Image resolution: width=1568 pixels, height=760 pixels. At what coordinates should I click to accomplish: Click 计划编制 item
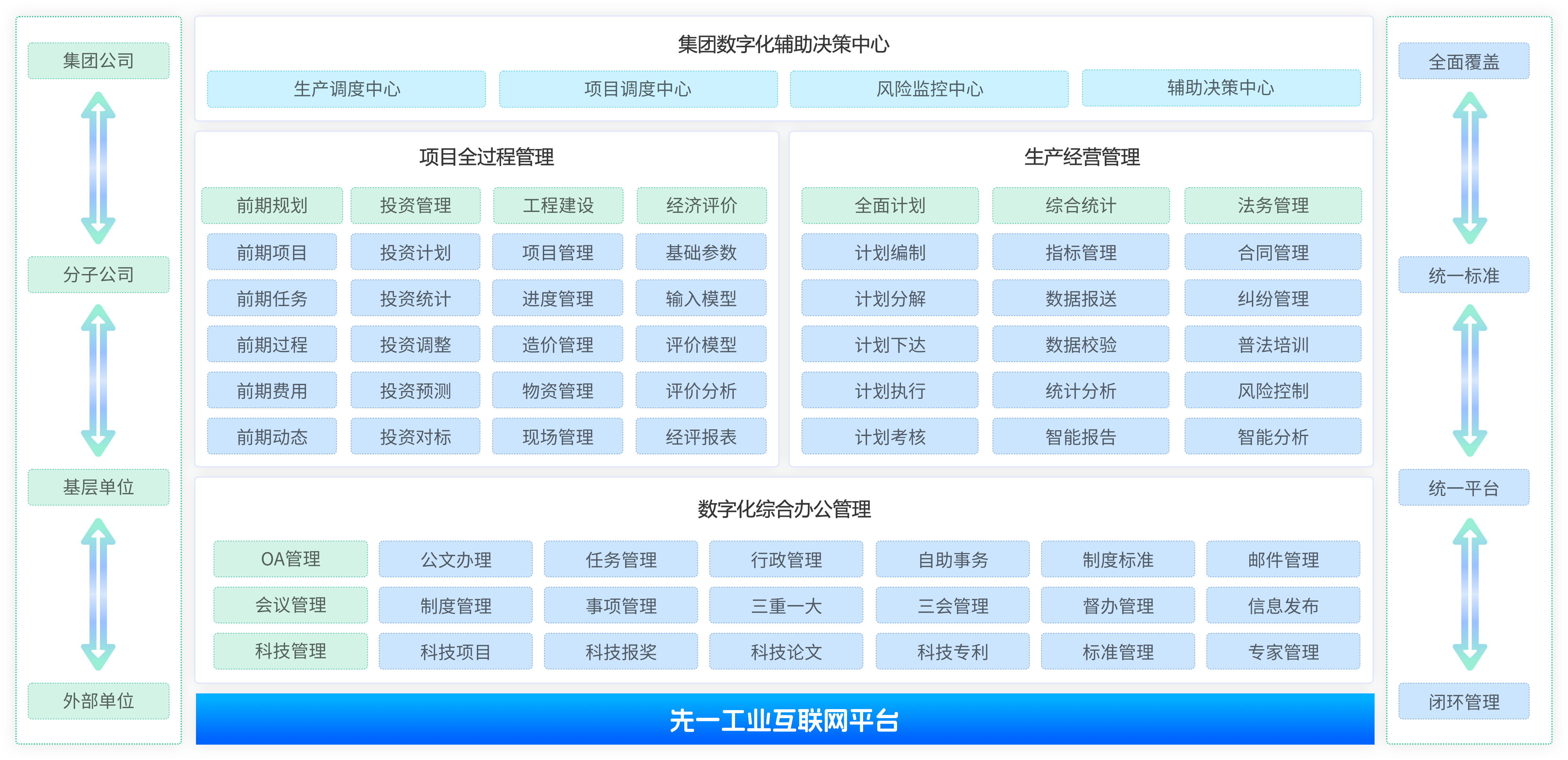[x=890, y=252]
